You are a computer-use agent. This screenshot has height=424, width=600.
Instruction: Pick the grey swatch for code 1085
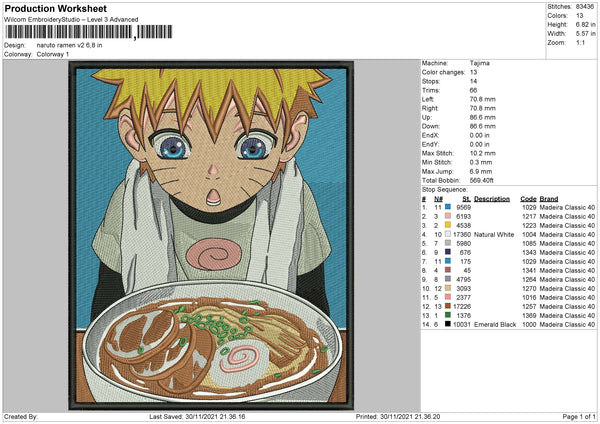pyautogui.click(x=448, y=243)
